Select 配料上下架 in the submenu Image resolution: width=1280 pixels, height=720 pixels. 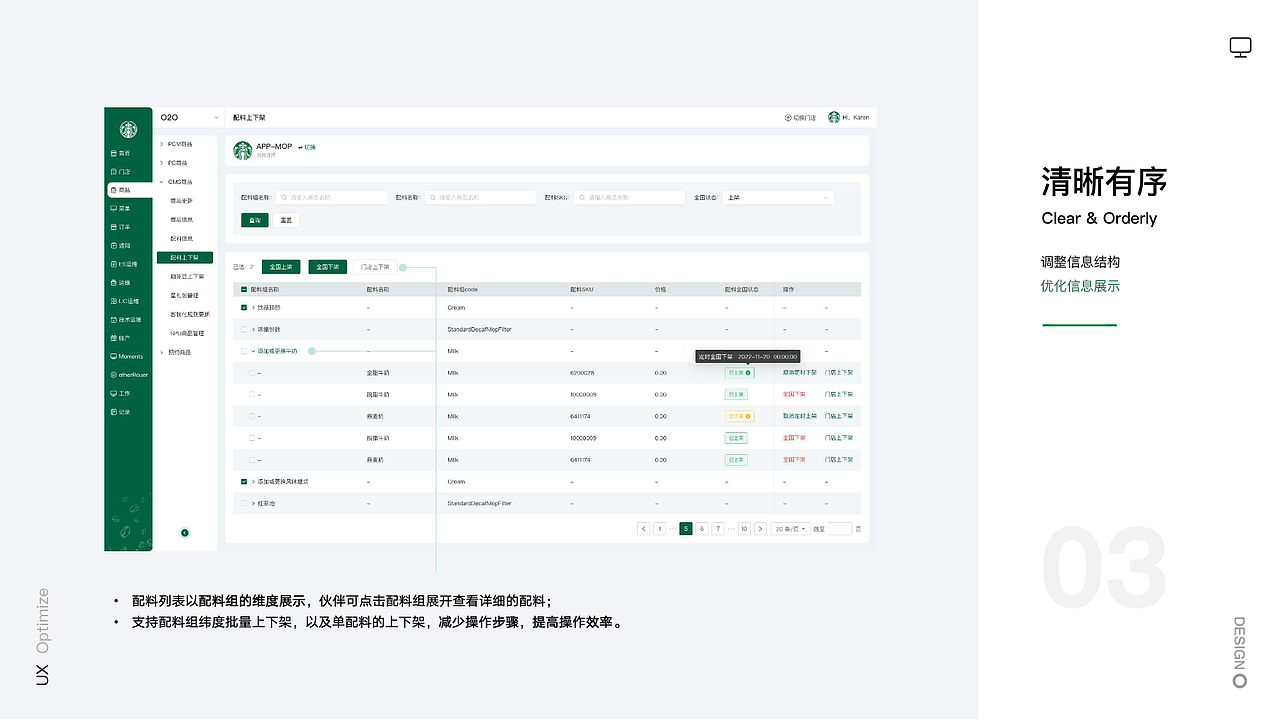[x=185, y=258]
